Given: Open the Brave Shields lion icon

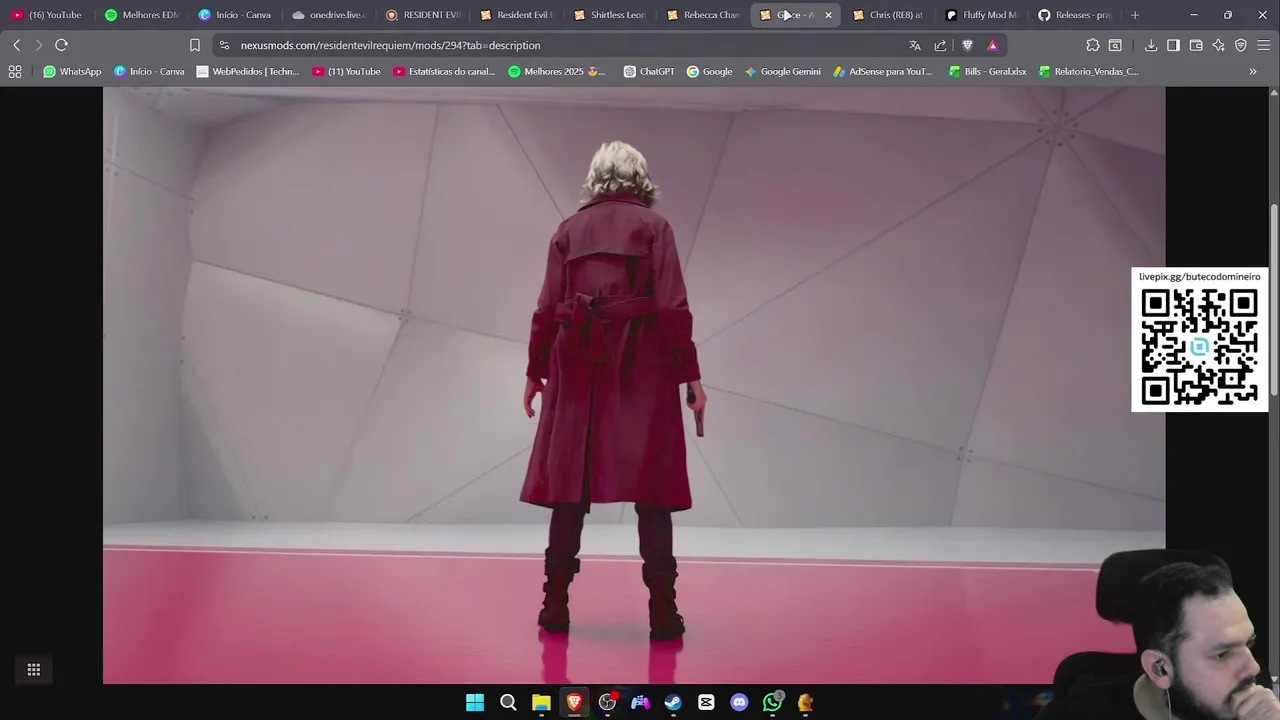Looking at the screenshot, I should pyautogui.click(x=967, y=45).
